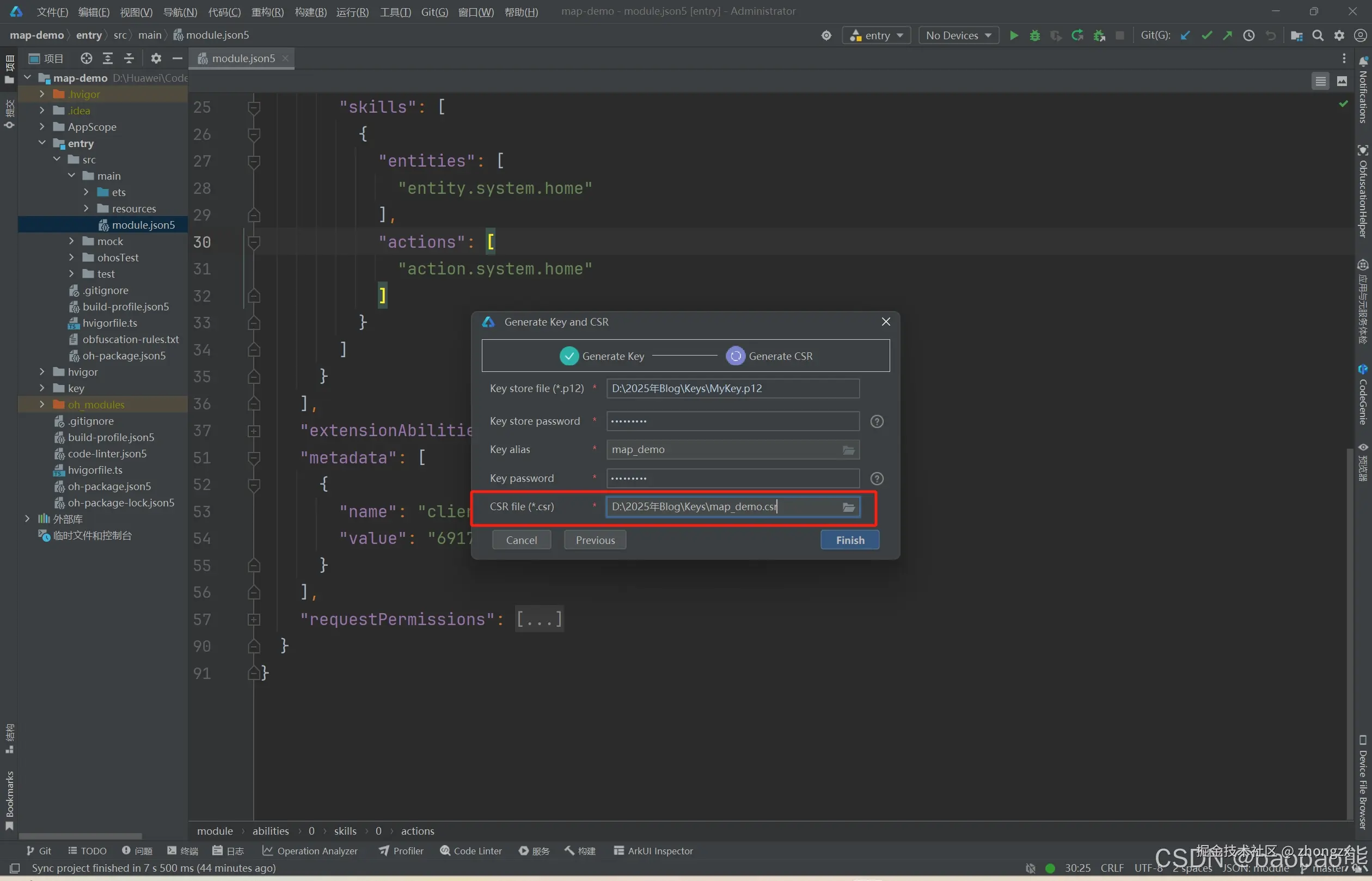Image resolution: width=1372 pixels, height=881 pixels.
Task: Open Git history clock icon
Action: click(x=1248, y=35)
